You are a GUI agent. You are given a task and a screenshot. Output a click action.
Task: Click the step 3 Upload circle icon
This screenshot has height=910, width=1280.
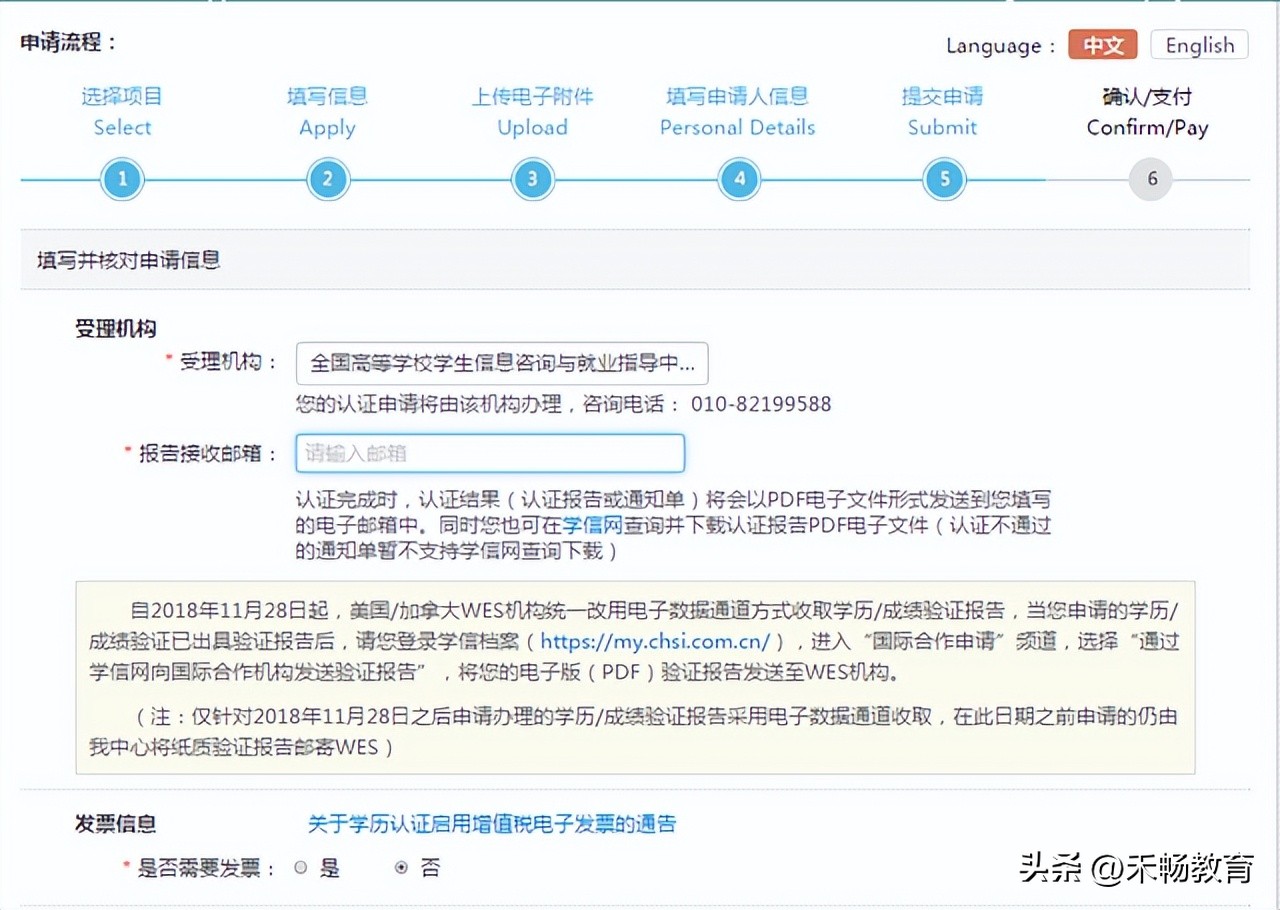point(533,179)
